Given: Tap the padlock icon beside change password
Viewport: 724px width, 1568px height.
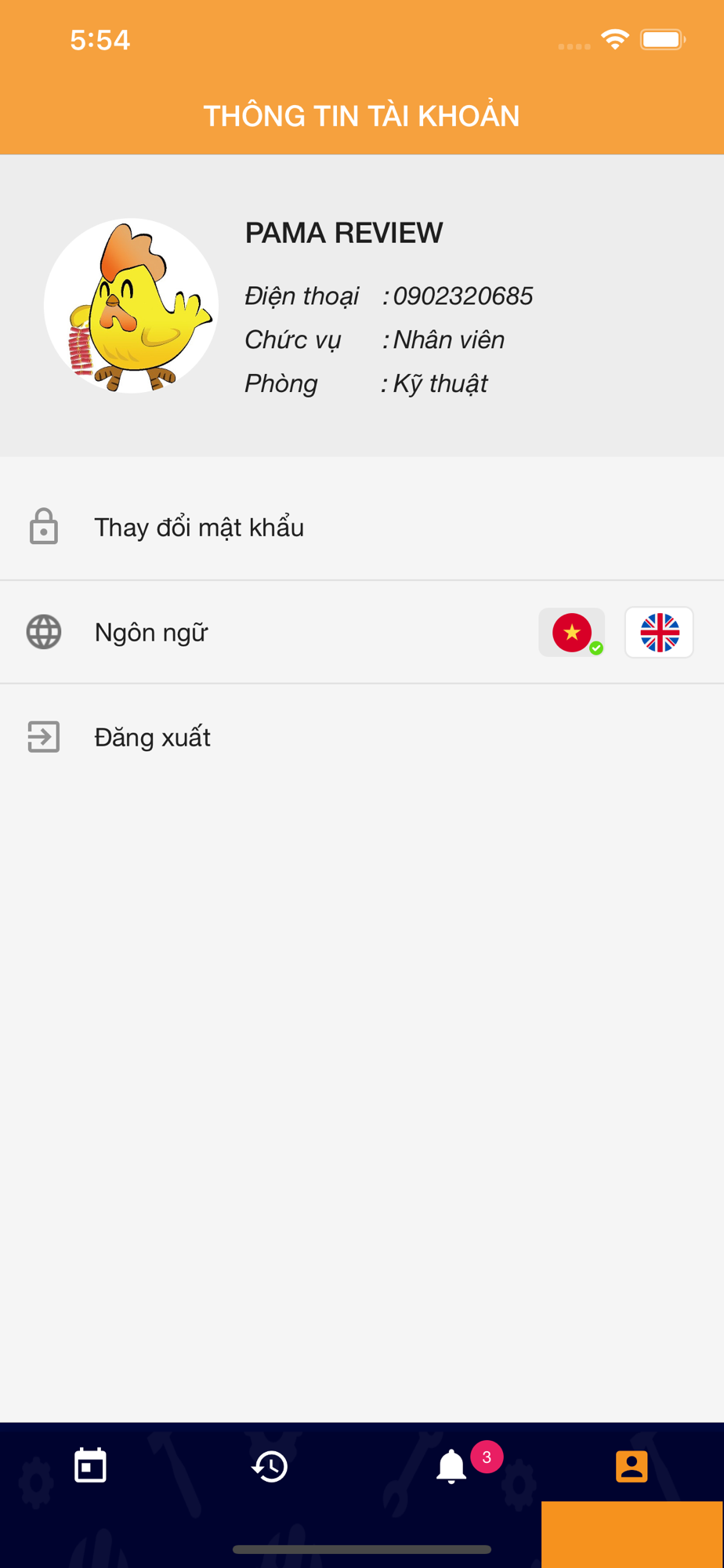Looking at the screenshot, I should pos(44,526).
